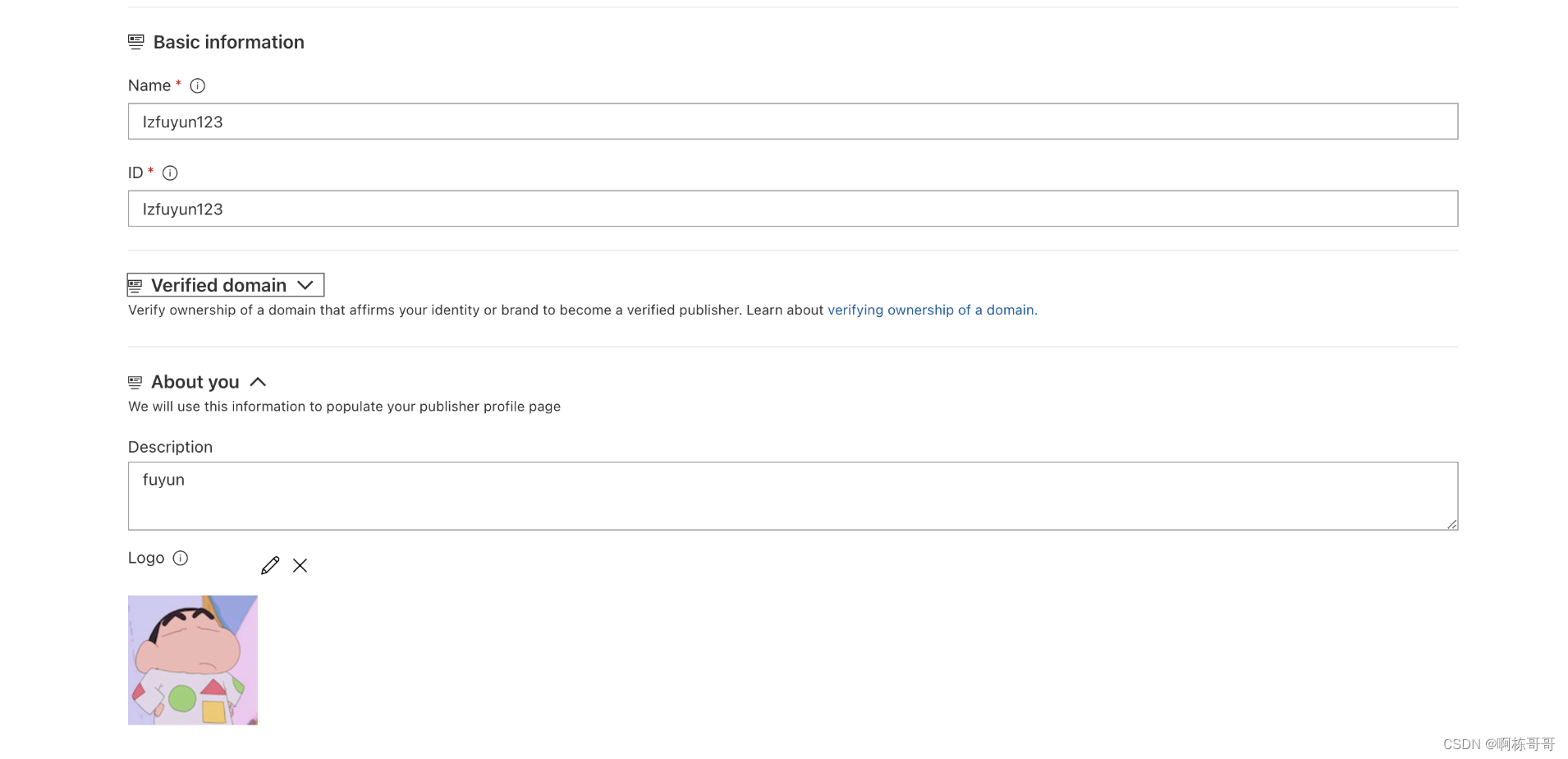Screen dimensions: 1568x759
Task: Click the Description label text
Action: click(170, 447)
